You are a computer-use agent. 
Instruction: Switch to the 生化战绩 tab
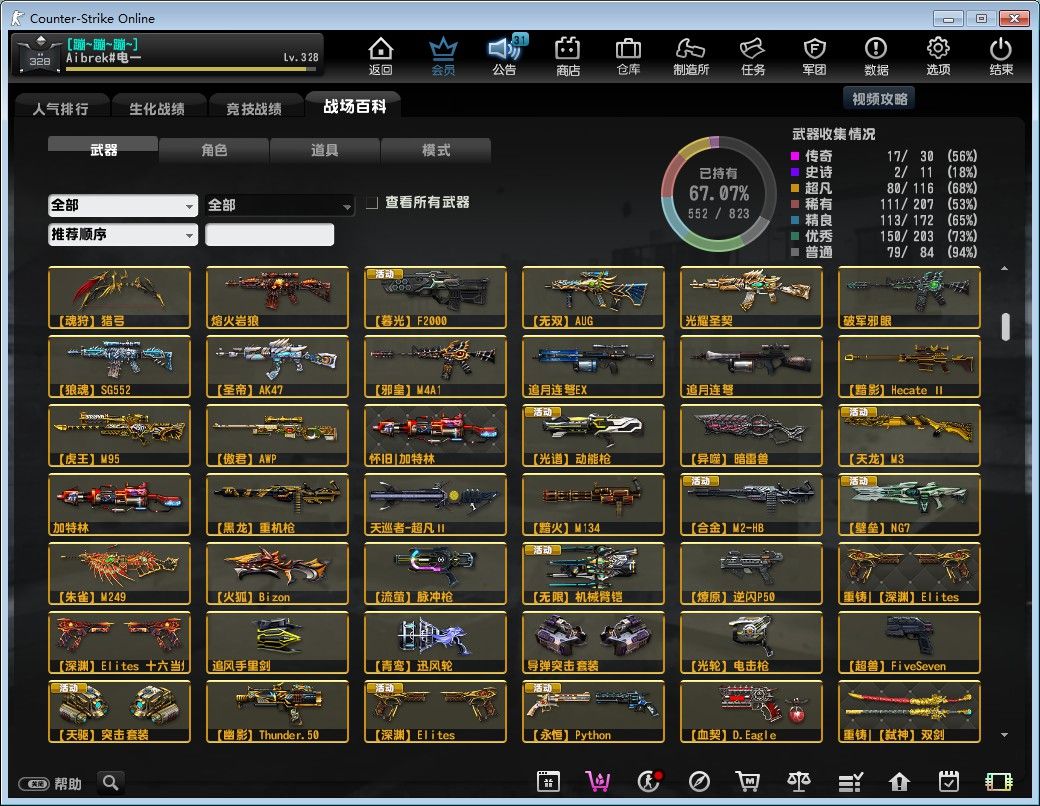[x=157, y=108]
